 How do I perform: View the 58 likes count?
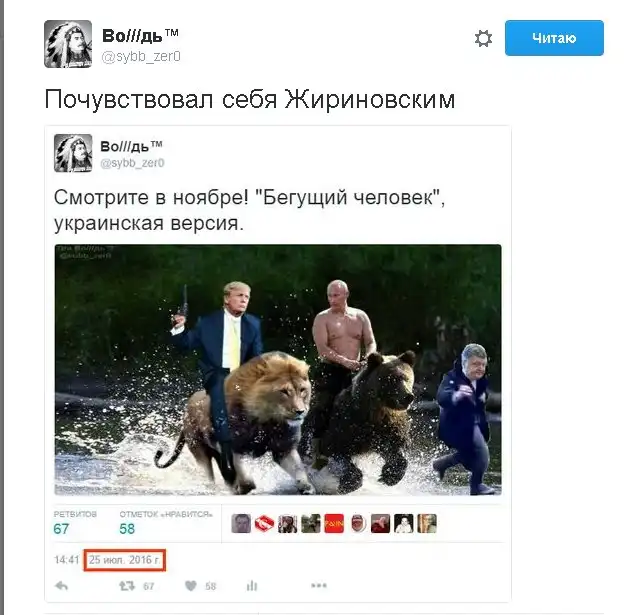[127, 529]
